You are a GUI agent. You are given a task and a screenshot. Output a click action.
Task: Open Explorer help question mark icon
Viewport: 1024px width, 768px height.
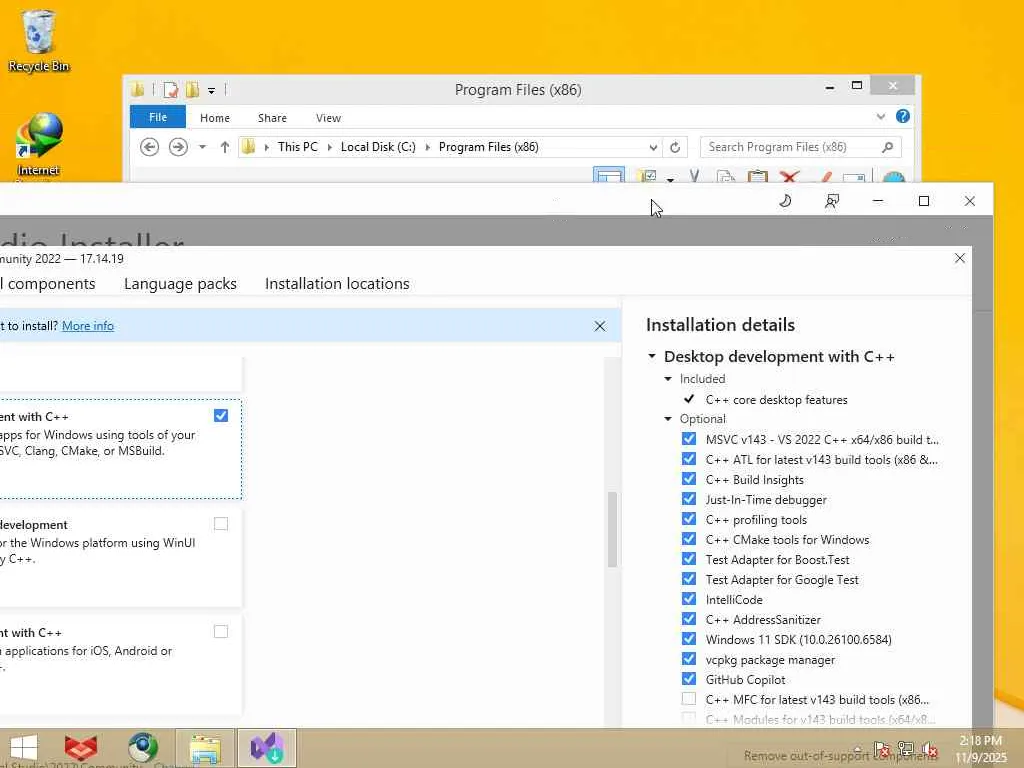click(x=903, y=116)
